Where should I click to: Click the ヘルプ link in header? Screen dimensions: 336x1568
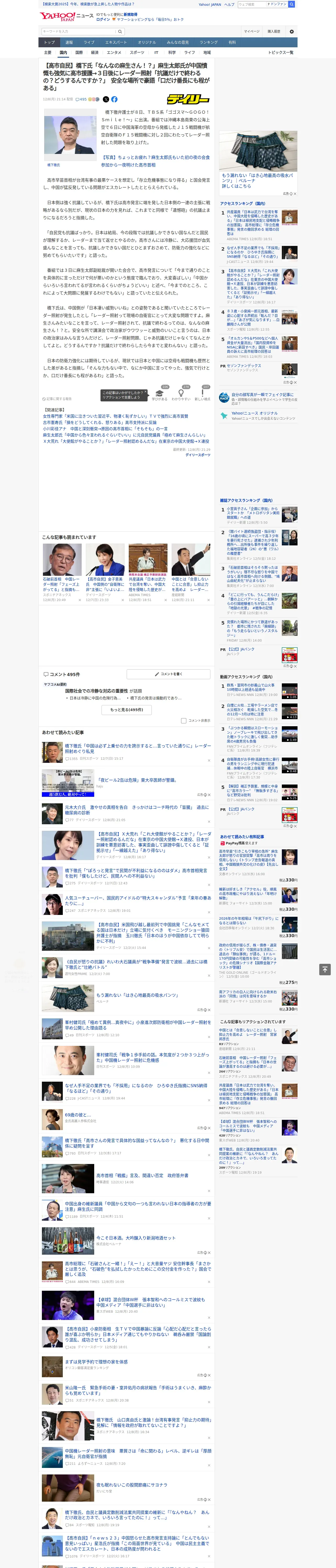pos(229,4)
